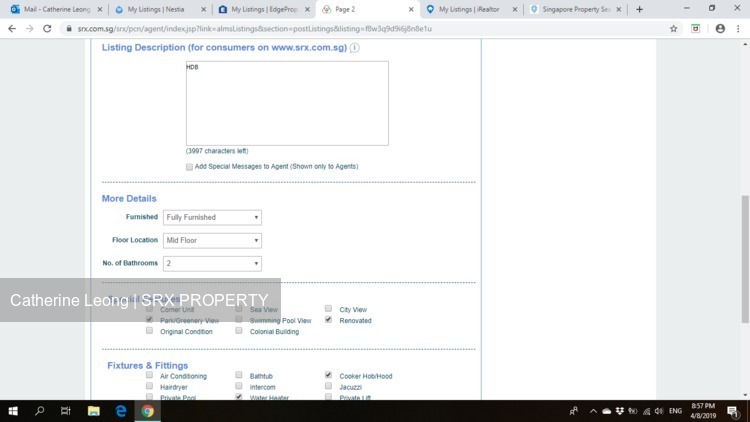The height and width of the screenshot is (422, 750).
Task: Bookmark this page with the star icon
Action: pyautogui.click(x=673, y=29)
